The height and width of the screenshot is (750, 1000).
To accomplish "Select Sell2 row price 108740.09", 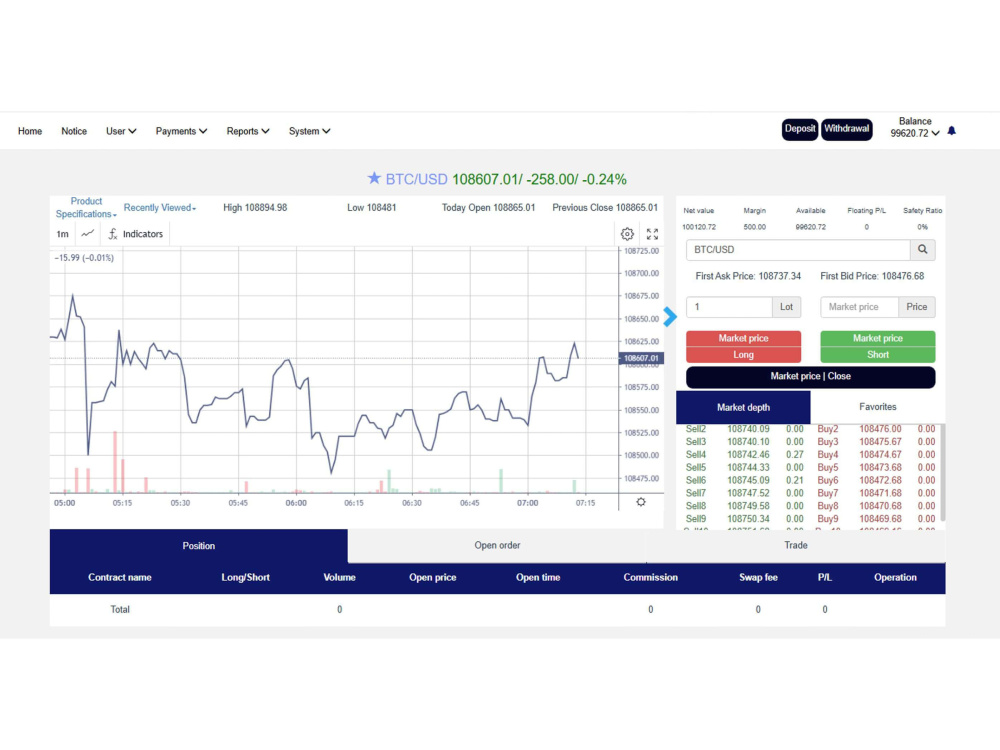I will tap(748, 429).
